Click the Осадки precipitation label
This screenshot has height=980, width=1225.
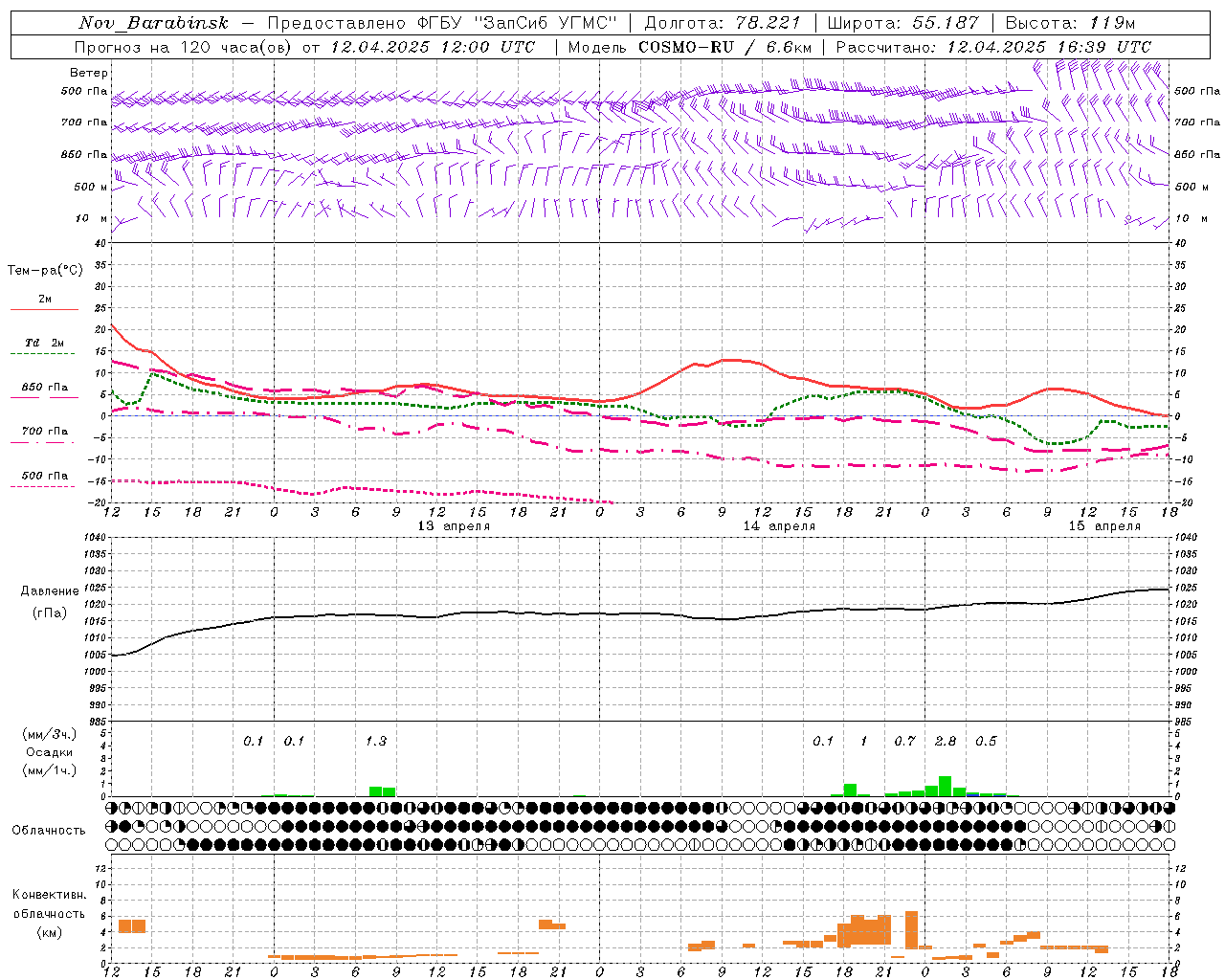(50, 752)
